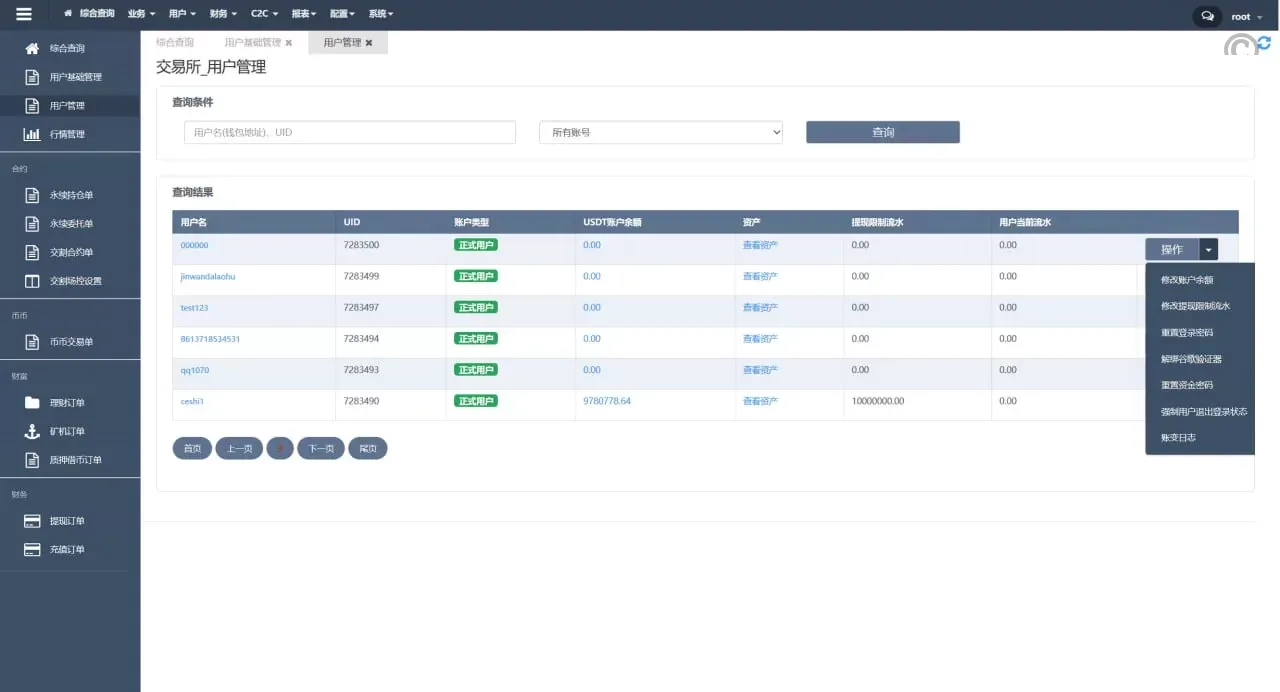The width and height of the screenshot is (1280, 692).
Task: Click the home icon for 综合查询 in sidebar
Action: point(32,48)
